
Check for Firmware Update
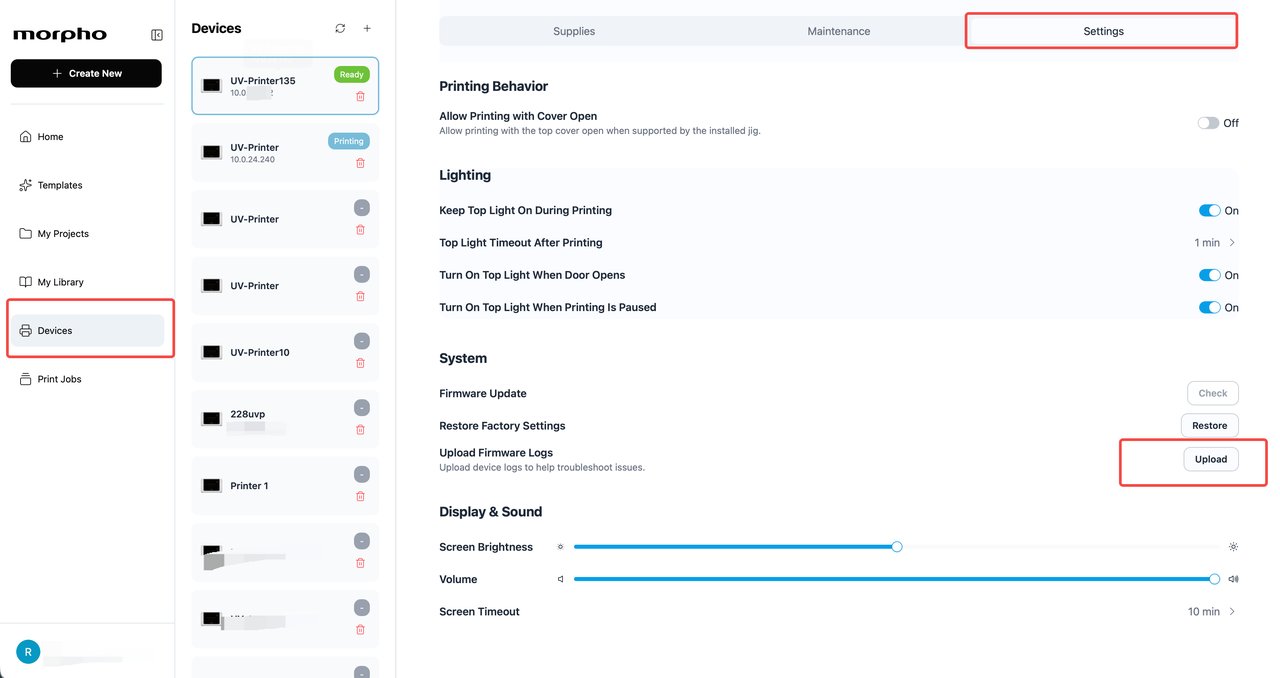click(1213, 393)
